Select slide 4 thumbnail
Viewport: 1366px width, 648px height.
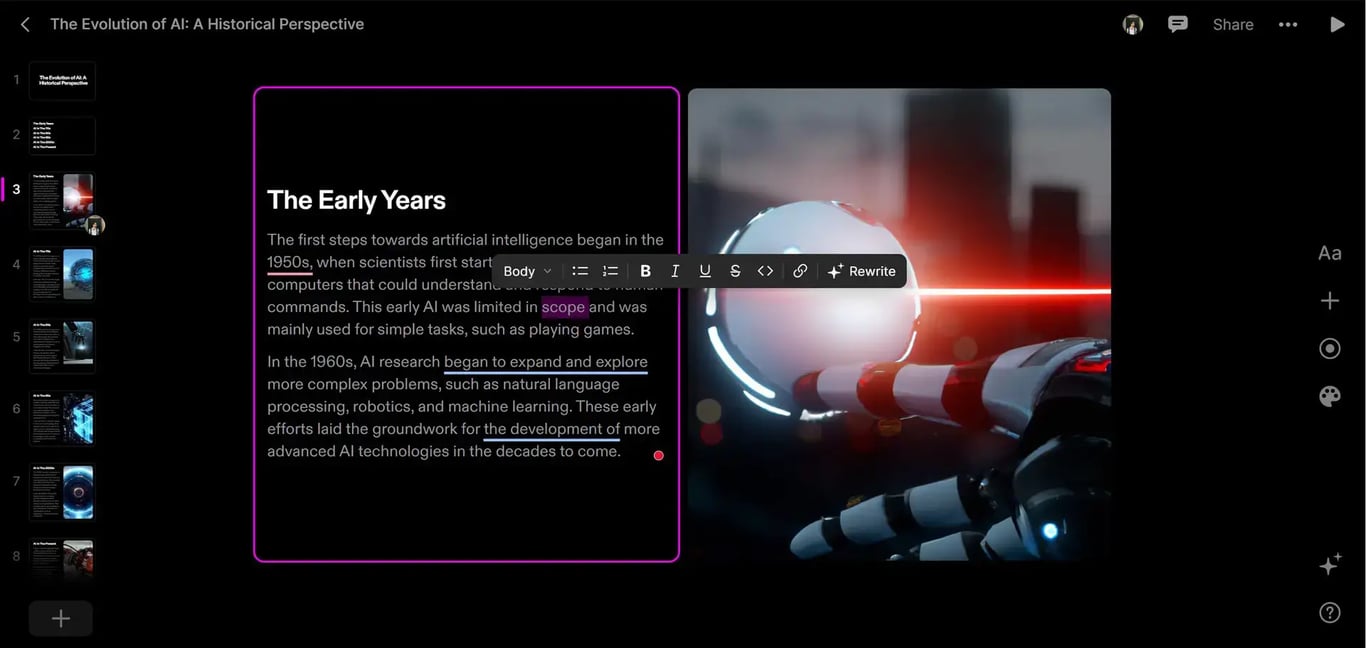coord(63,273)
